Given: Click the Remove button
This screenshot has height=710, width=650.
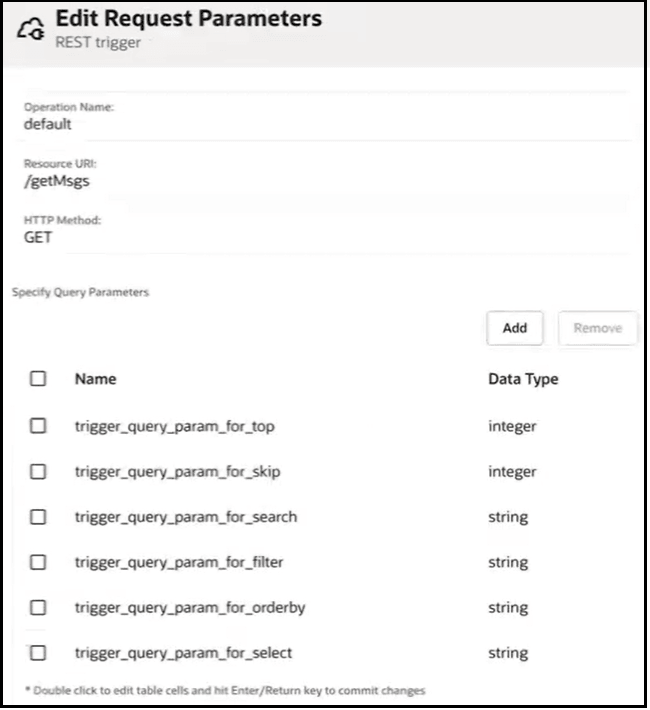Looking at the screenshot, I should 598,328.
